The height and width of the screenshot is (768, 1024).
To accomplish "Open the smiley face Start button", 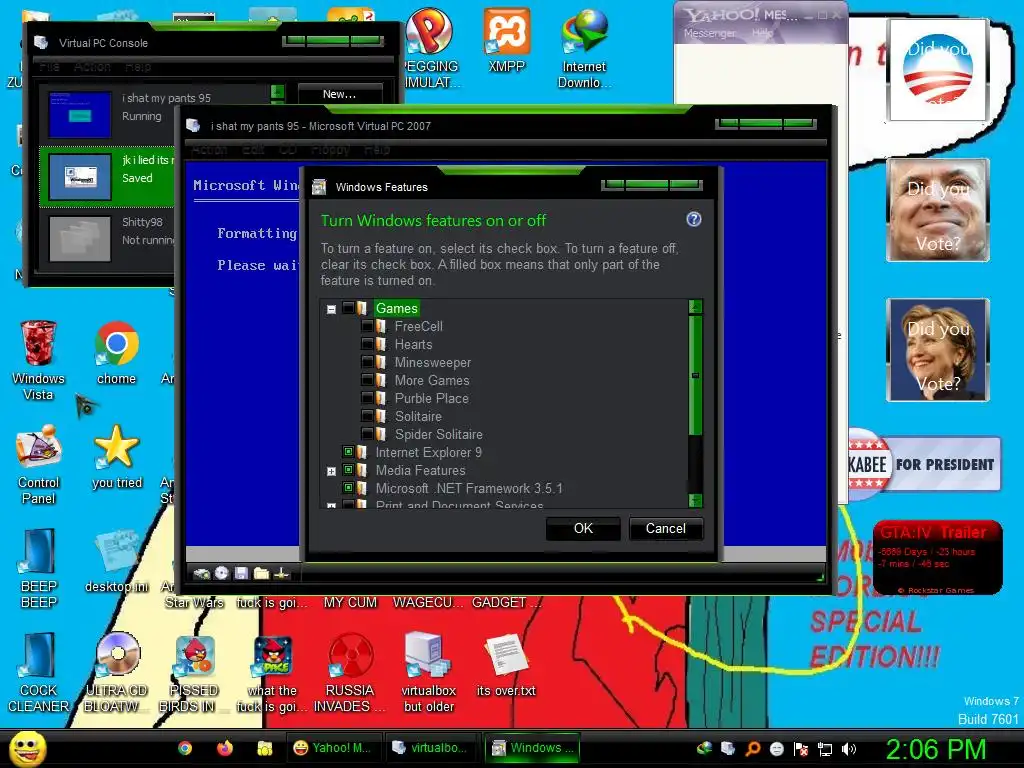I will click(27, 748).
